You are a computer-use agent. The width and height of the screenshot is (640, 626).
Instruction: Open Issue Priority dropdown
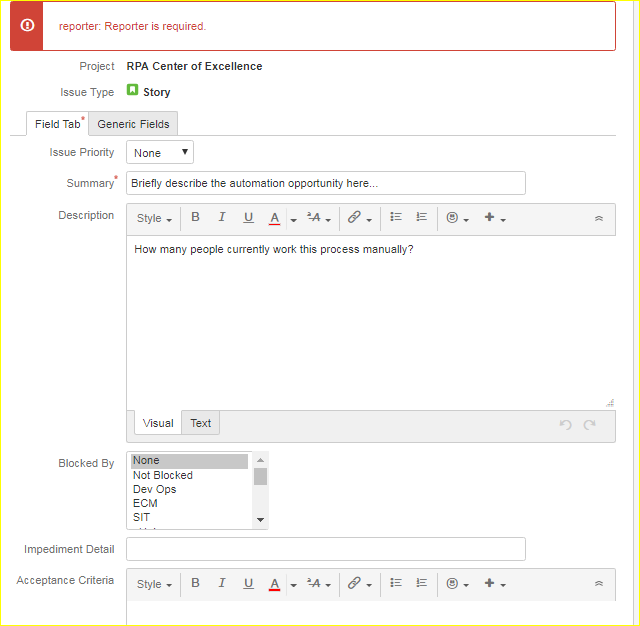click(160, 152)
